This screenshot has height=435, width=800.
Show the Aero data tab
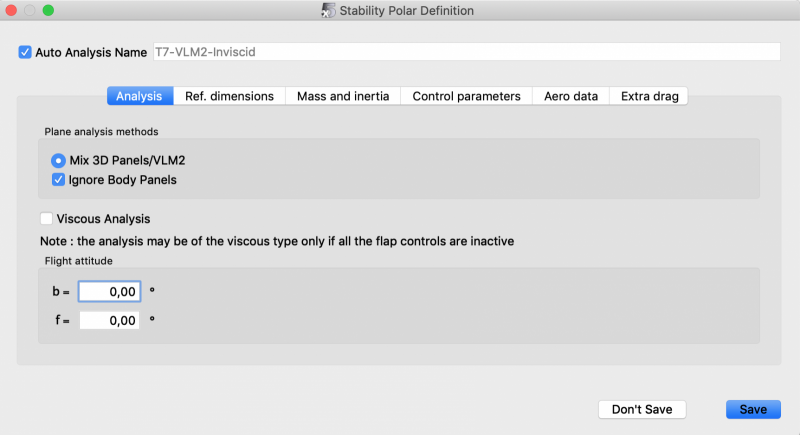pos(571,96)
